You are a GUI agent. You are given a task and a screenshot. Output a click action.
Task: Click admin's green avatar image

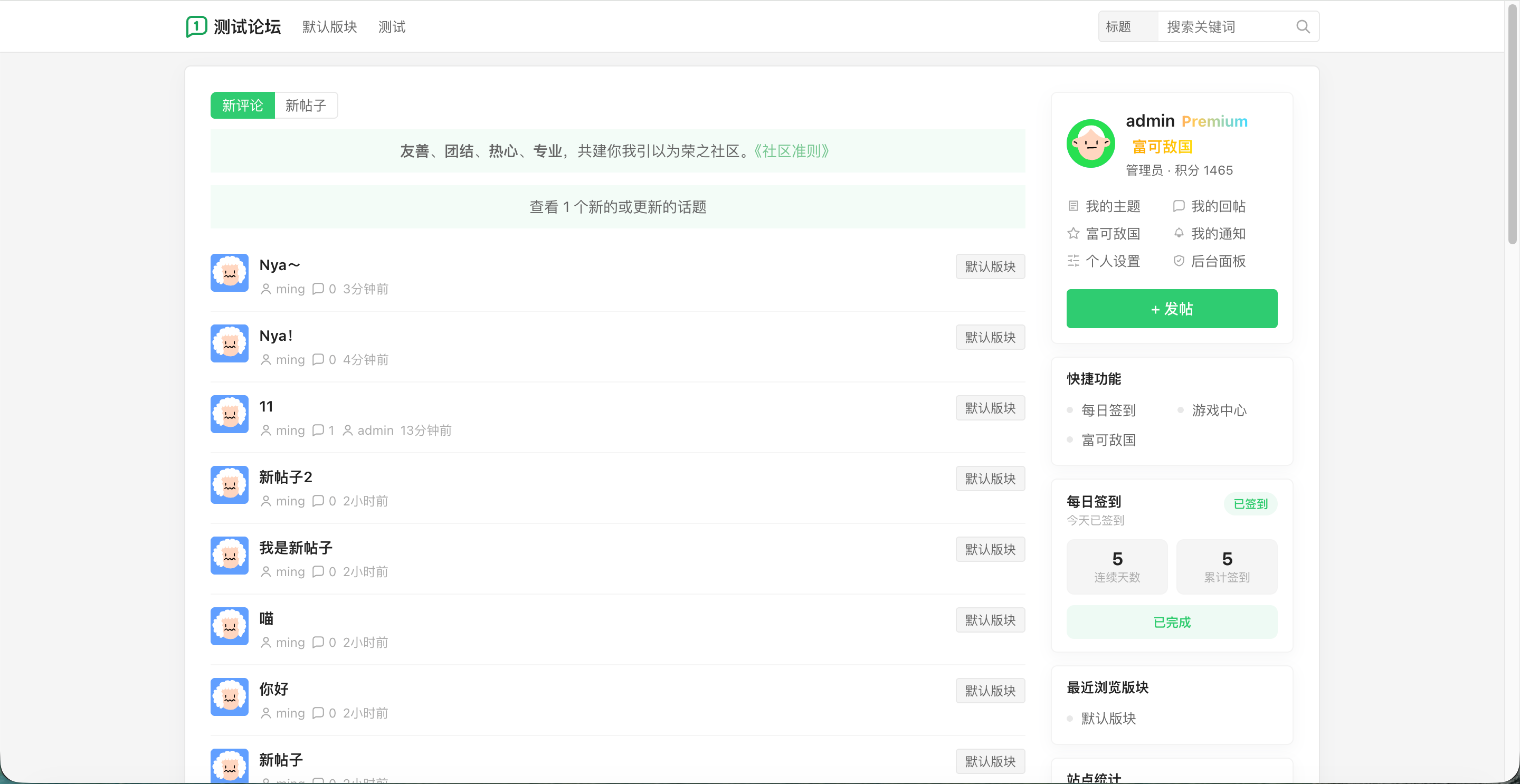(1090, 144)
